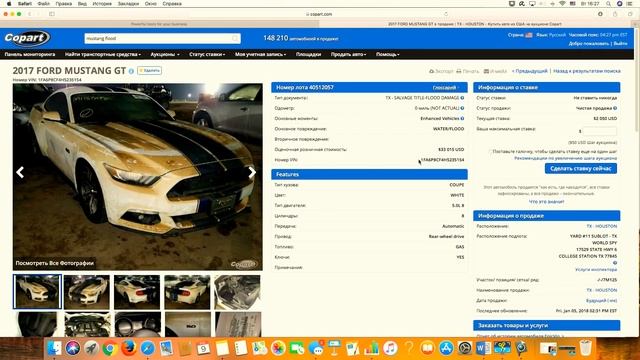Open Launchpad from the dock
Screen dimensions: 640x360
click(91, 348)
